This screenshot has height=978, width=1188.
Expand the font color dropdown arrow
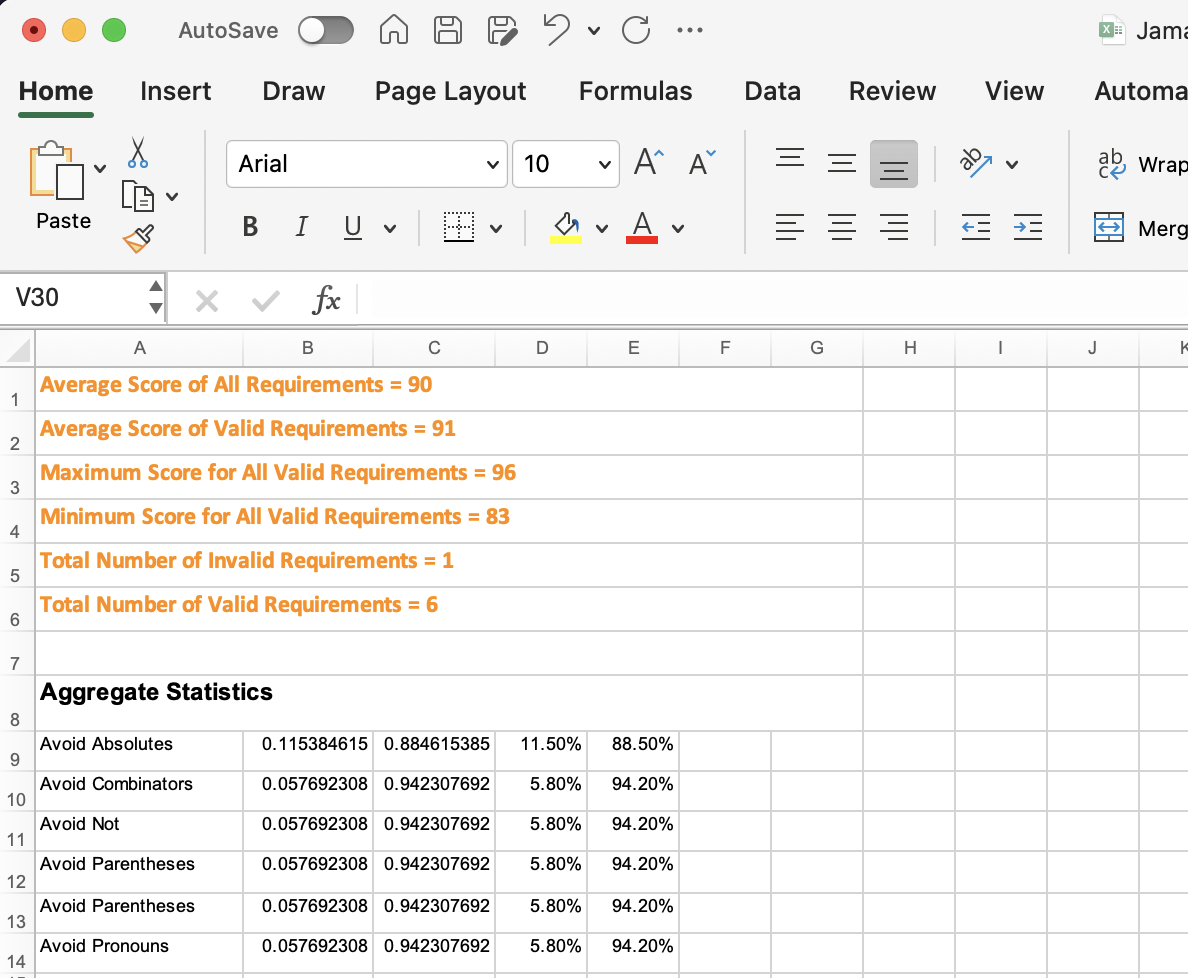(x=678, y=228)
